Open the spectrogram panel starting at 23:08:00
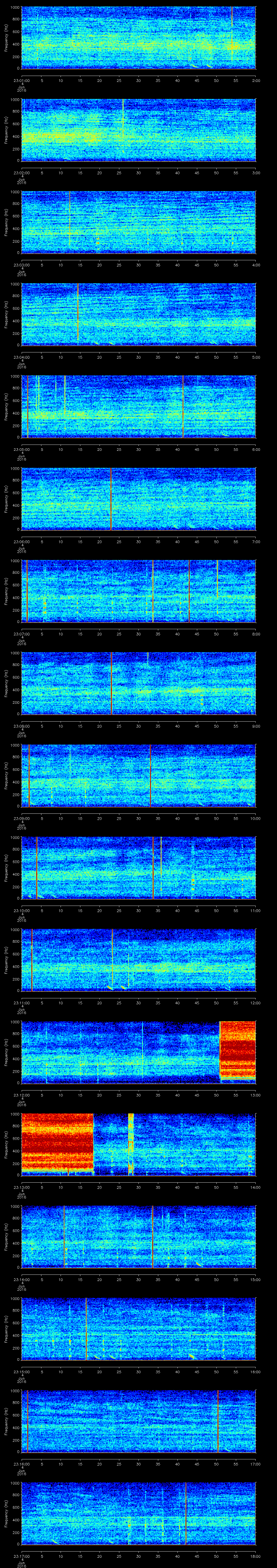This screenshot has width=277, height=1568. [x=138, y=683]
